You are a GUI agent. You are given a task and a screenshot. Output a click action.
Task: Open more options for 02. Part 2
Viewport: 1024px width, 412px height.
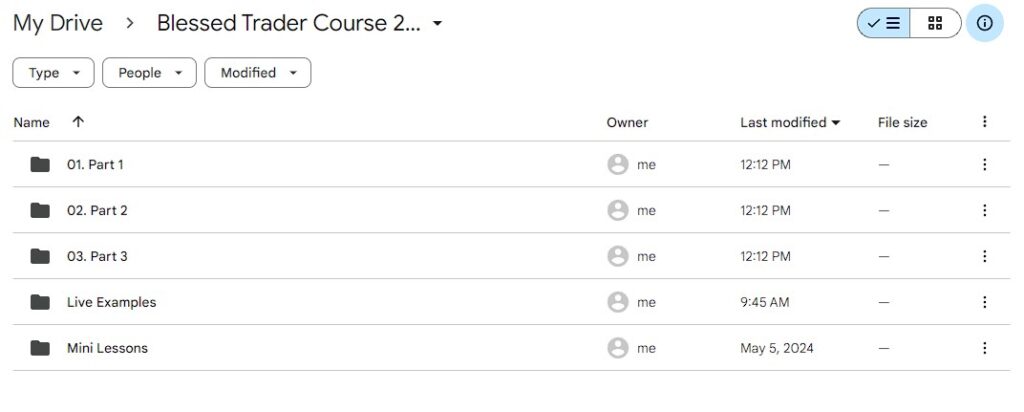tap(984, 210)
